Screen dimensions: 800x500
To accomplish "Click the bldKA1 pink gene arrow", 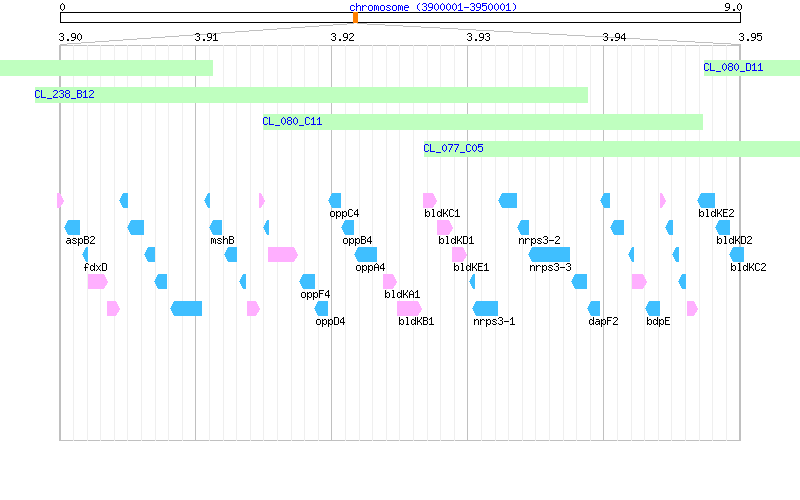I will pyautogui.click(x=390, y=282).
